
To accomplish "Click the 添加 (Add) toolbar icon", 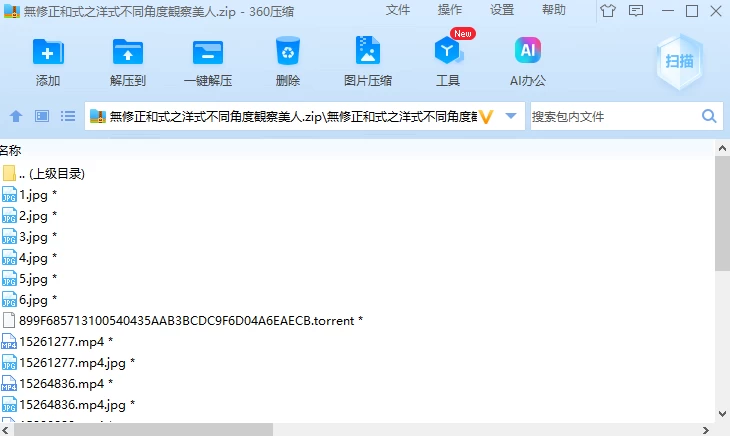I will click(48, 52).
